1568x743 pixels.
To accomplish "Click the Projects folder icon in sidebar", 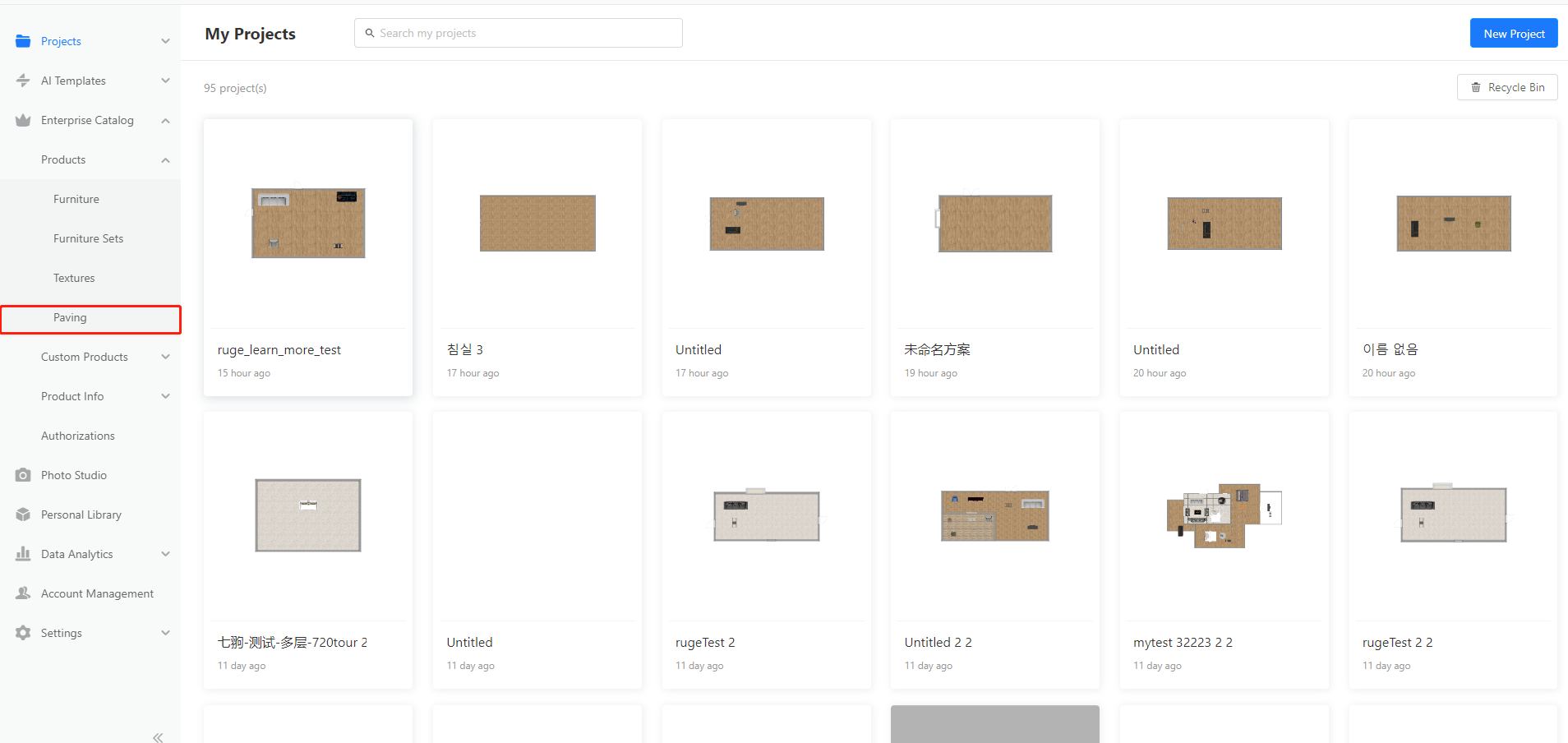I will pyautogui.click(x=23, y=41).
